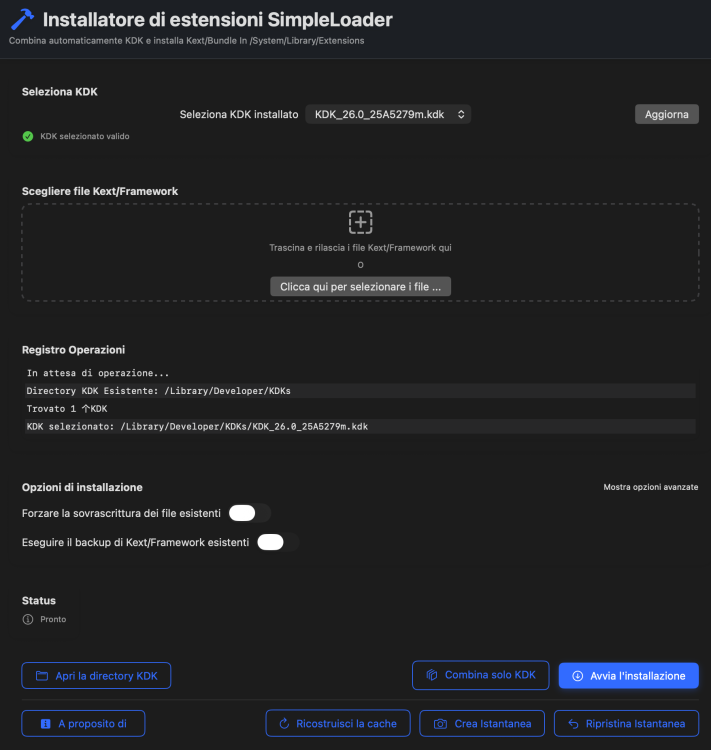
Task: Click the "Seleziona KDK installato" label
Action: (x=239, y=114)
